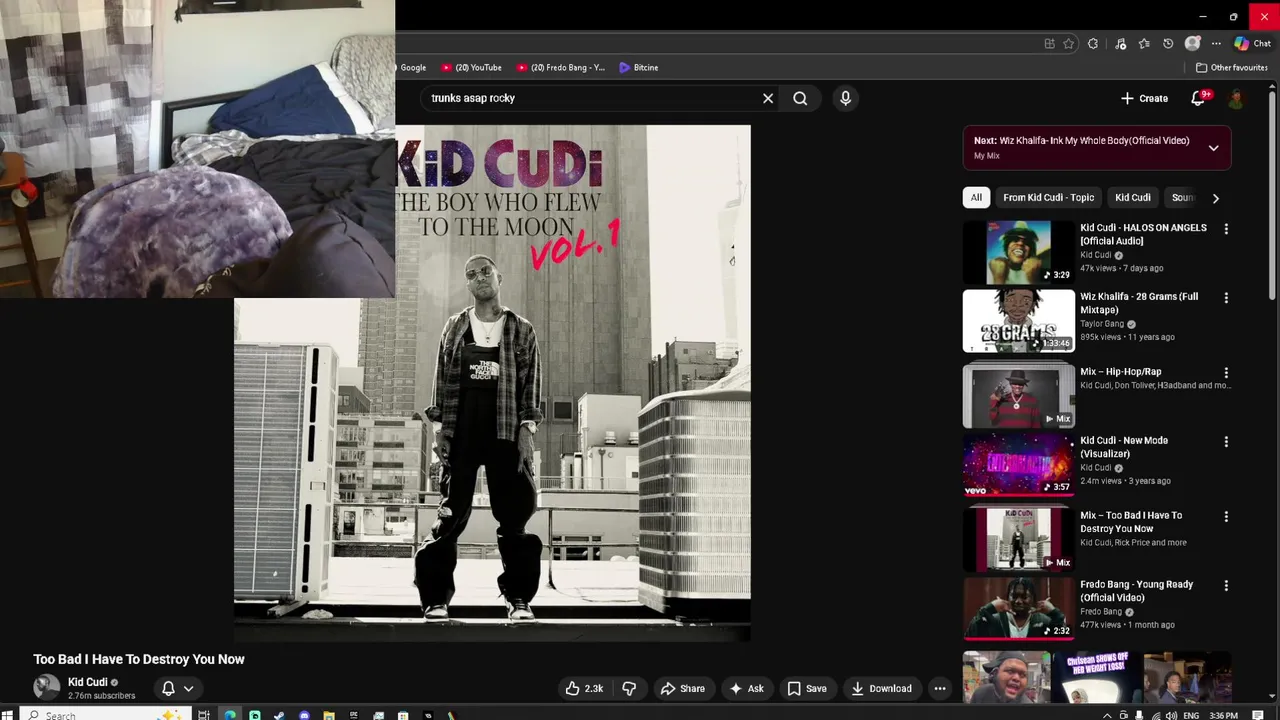Open notification preference dropdown arrow by bell

click(x=188, y=688)
